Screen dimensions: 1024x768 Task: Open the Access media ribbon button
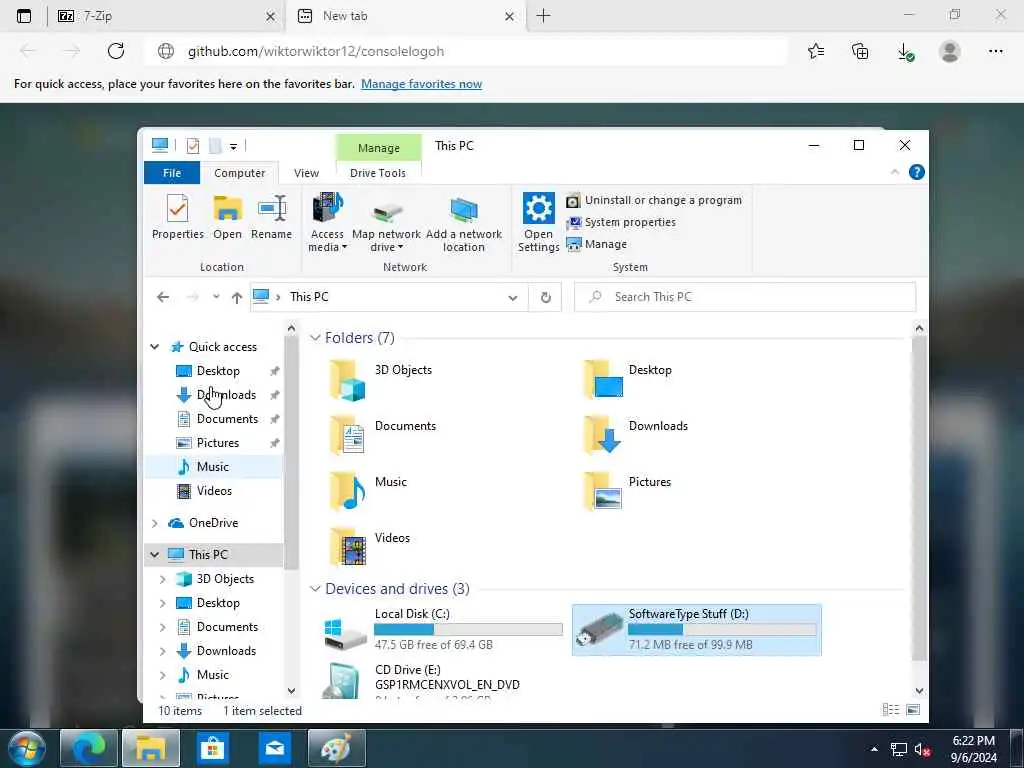[x=327, y=223]
